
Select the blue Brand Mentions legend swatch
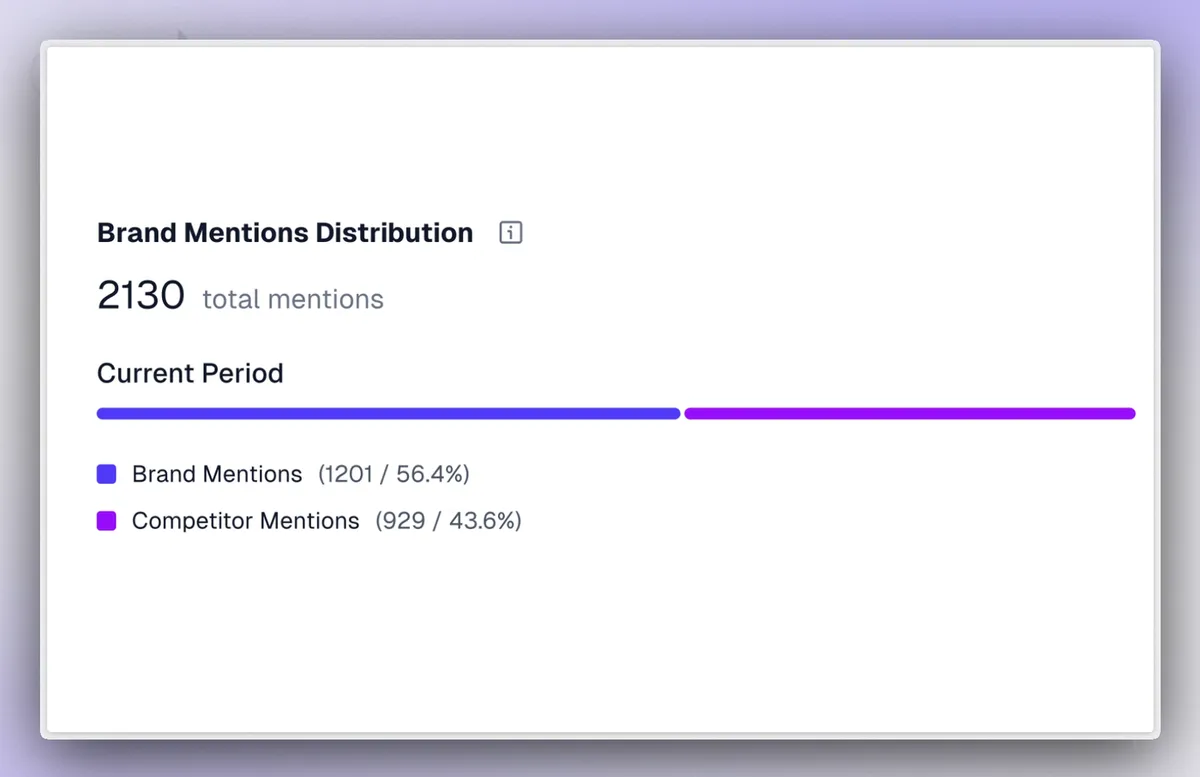pyautogui.click(x=106, y=473)
